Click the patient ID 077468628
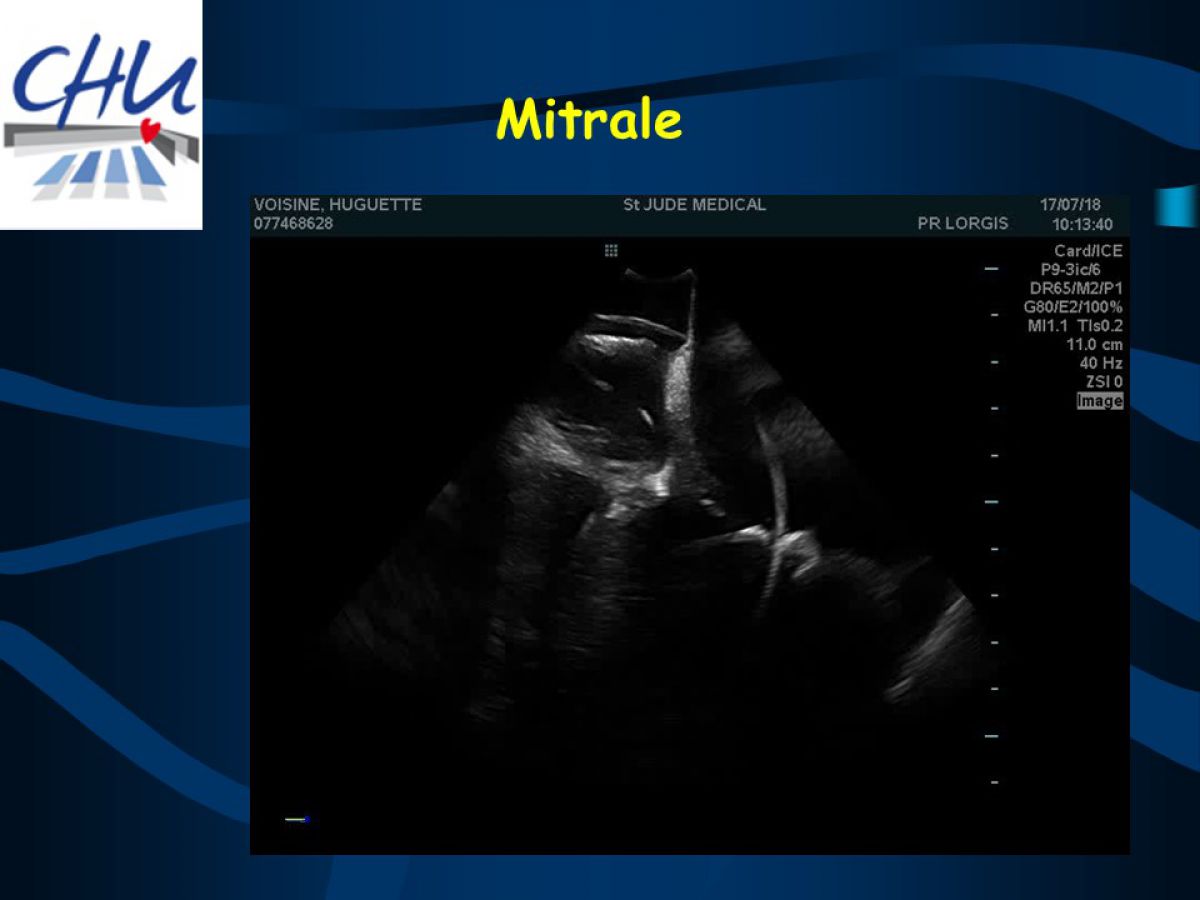 [293, 224]
